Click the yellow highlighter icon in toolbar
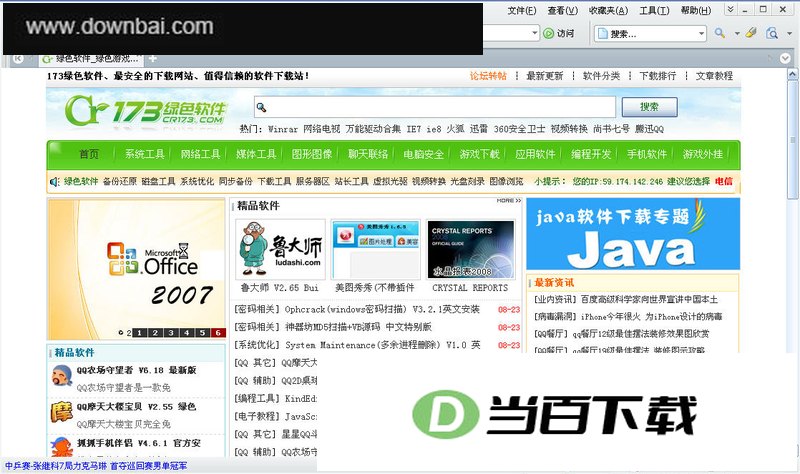The height and width of the screenshot is (474, 800). click(x=751, y=33)
